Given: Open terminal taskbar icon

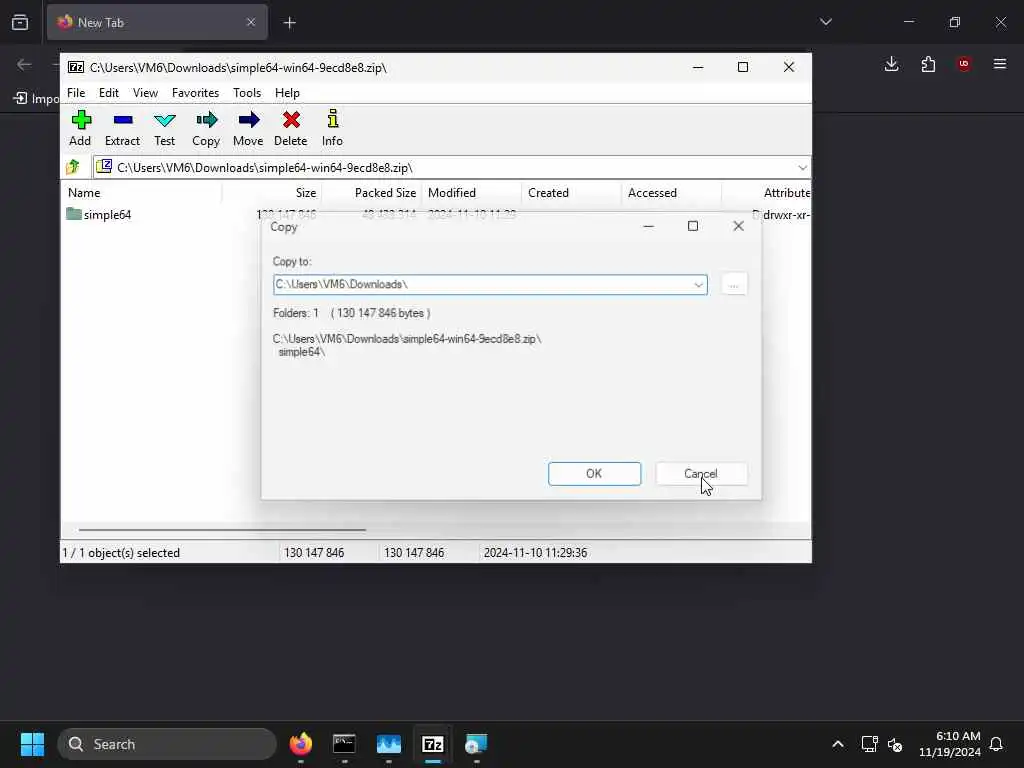Looking at the screenshot, I should pos(344,744).
